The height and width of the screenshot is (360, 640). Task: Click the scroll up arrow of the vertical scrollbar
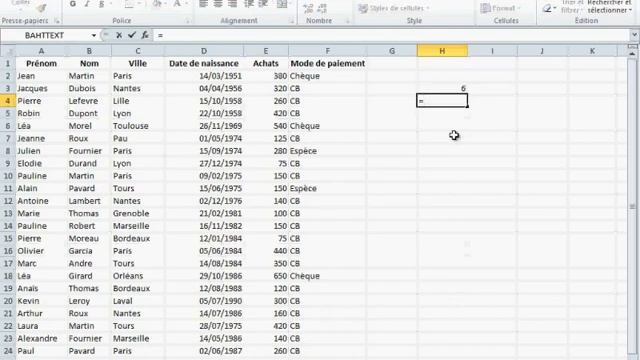[x=632, y=53]
